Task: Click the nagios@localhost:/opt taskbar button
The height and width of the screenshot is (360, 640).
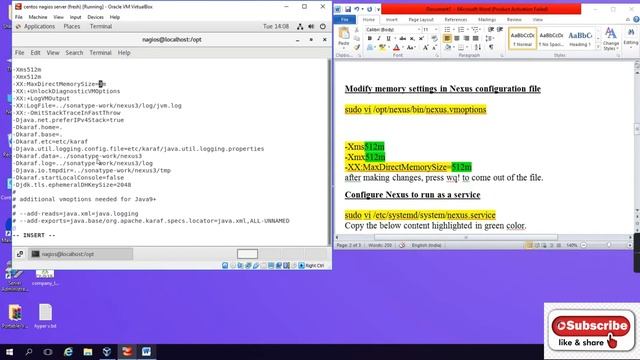Action: pos(80,254)
